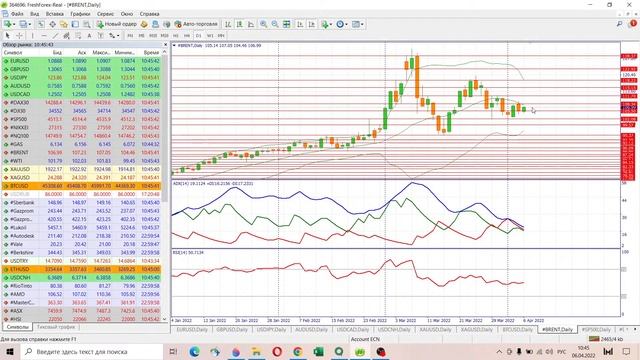640x360 pixels.
Task: Open the New Chart toolbar icon
Action: pyautogui.click(x=7, y=24)
